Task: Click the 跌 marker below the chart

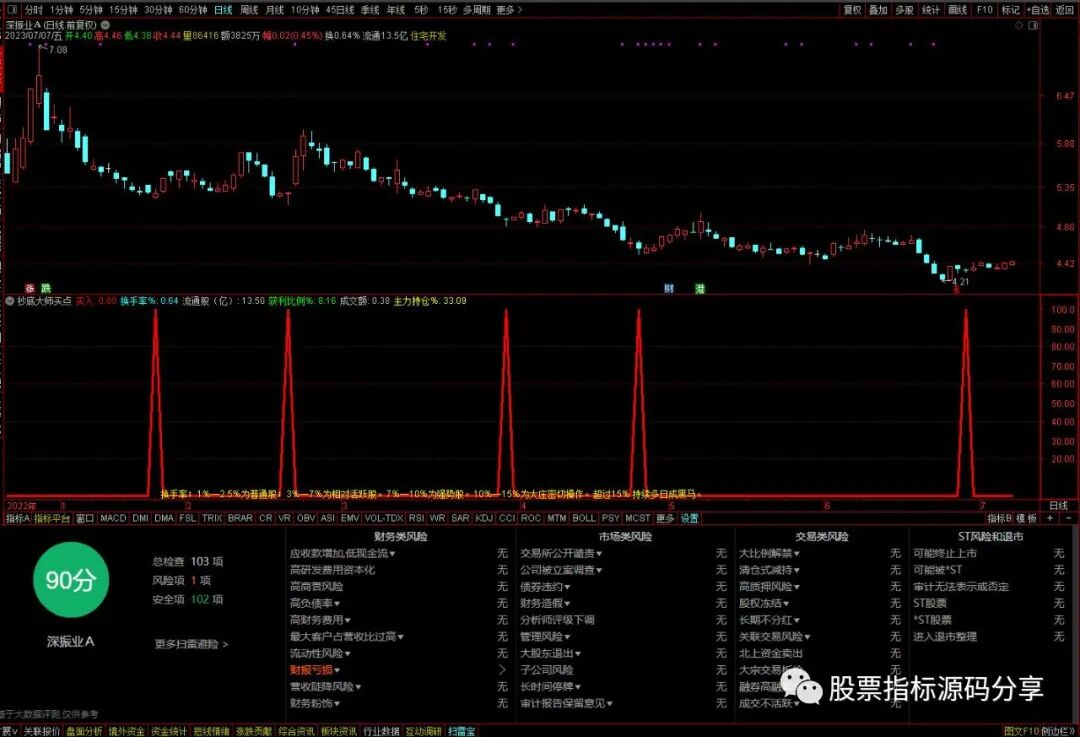Action: 45,288
